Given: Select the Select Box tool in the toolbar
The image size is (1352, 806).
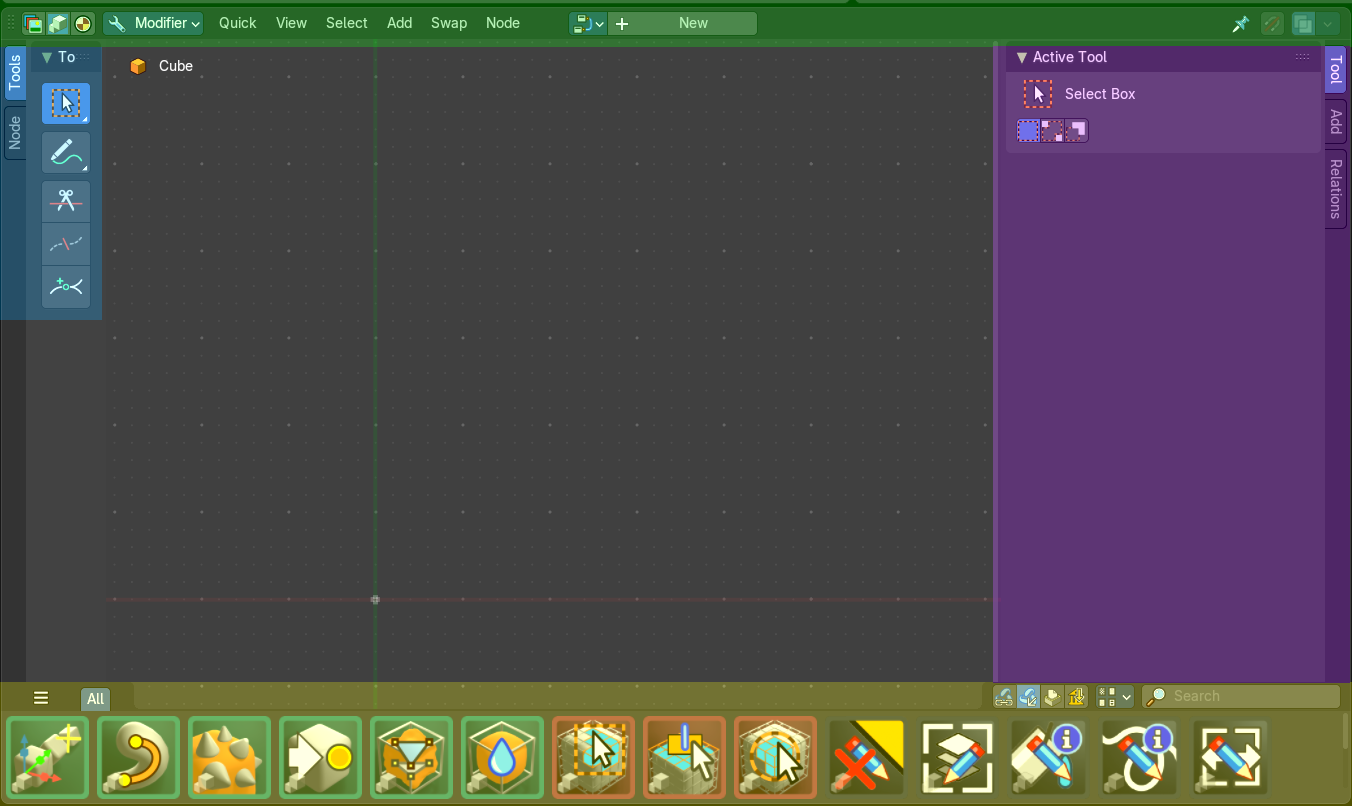Looking at the screenshot, I should point(66,103).
